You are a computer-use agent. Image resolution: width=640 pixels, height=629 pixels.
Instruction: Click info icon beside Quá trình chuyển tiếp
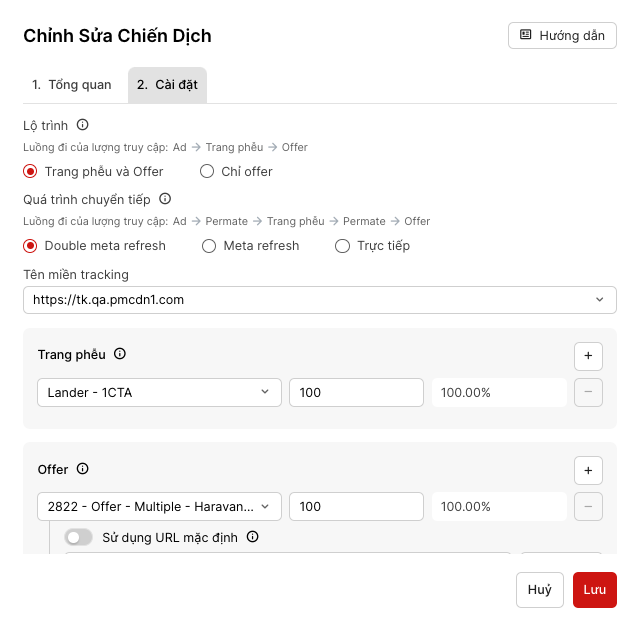click(165, 199)
